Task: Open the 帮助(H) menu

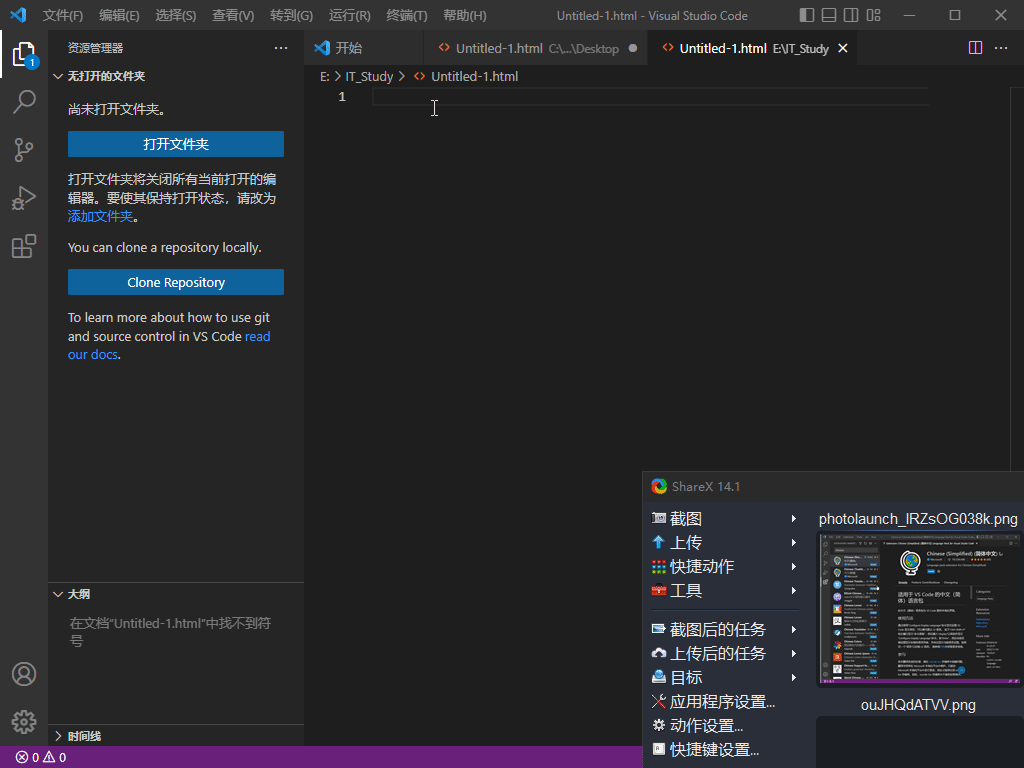Action: pyautogui.click(x=464, y=15)
